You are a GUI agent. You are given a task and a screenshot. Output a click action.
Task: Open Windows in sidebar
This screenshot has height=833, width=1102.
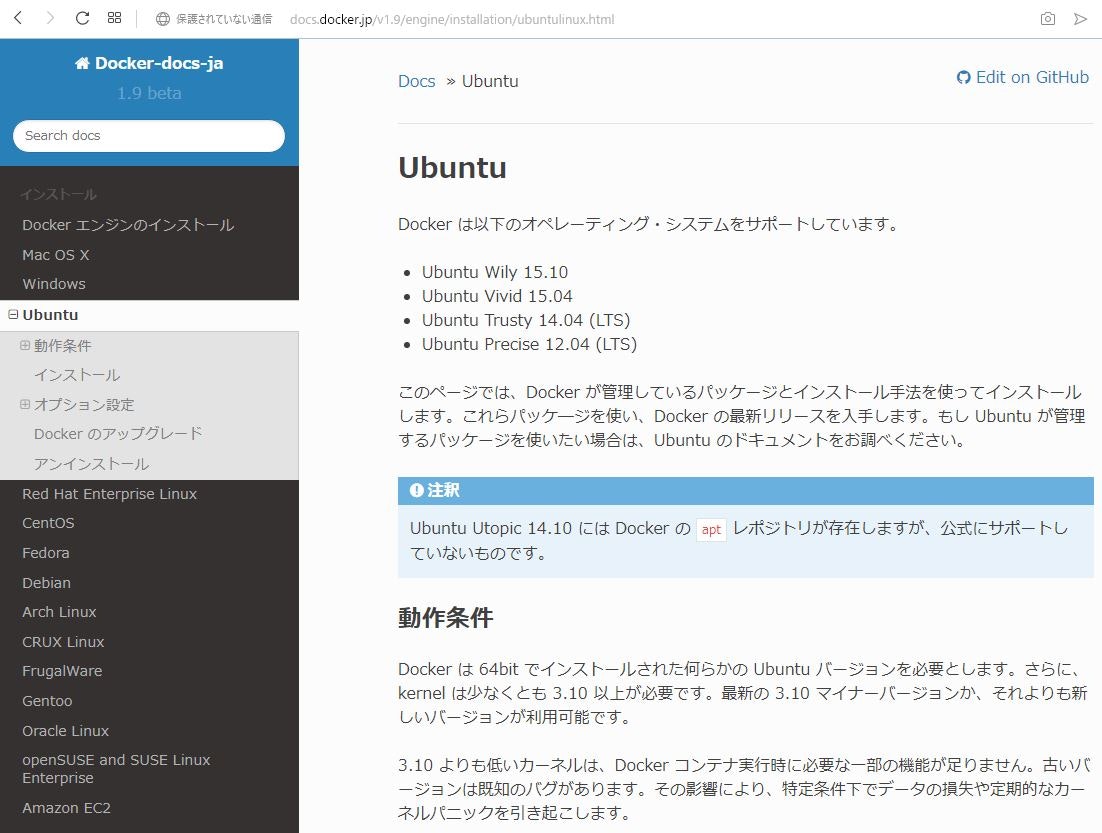click(x=54, y=284)
